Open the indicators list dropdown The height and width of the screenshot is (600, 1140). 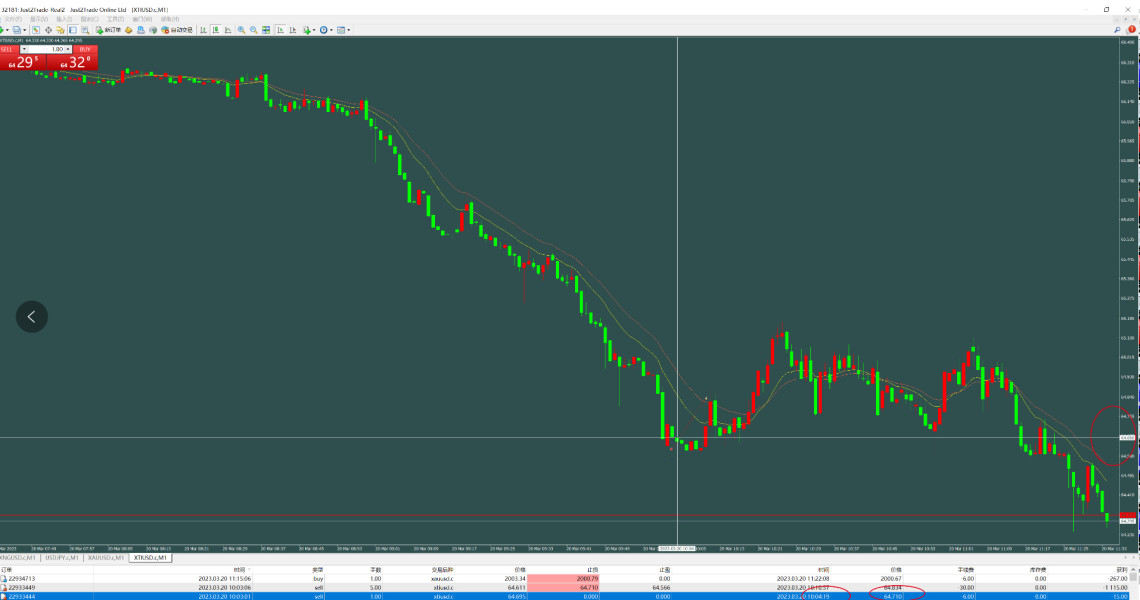[309, 30]
